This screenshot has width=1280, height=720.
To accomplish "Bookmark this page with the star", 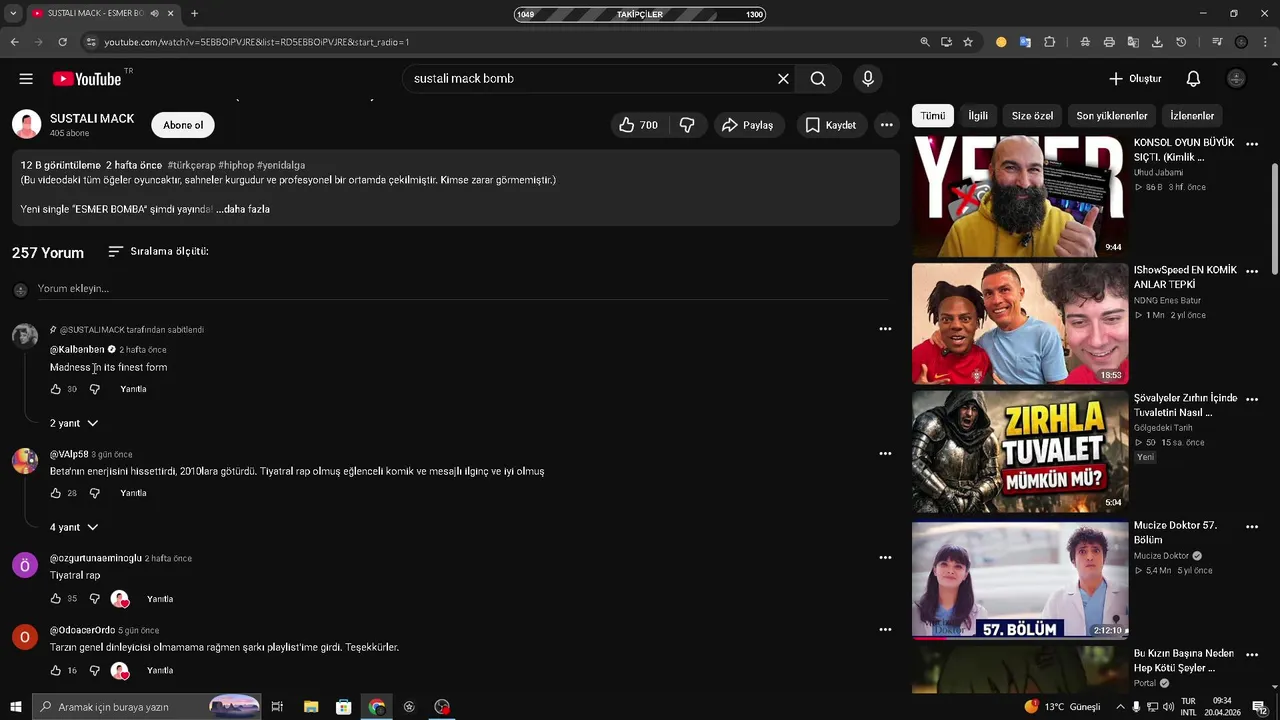I will [x=968, y=42].
